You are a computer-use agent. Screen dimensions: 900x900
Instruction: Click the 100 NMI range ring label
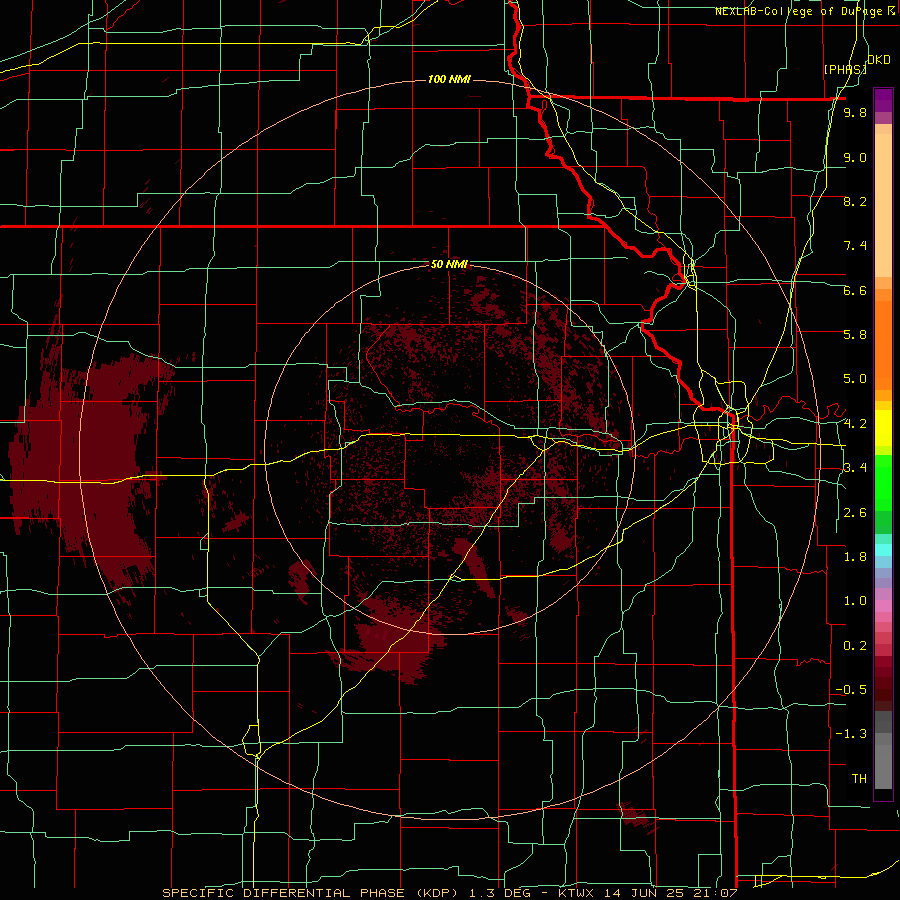449,79
